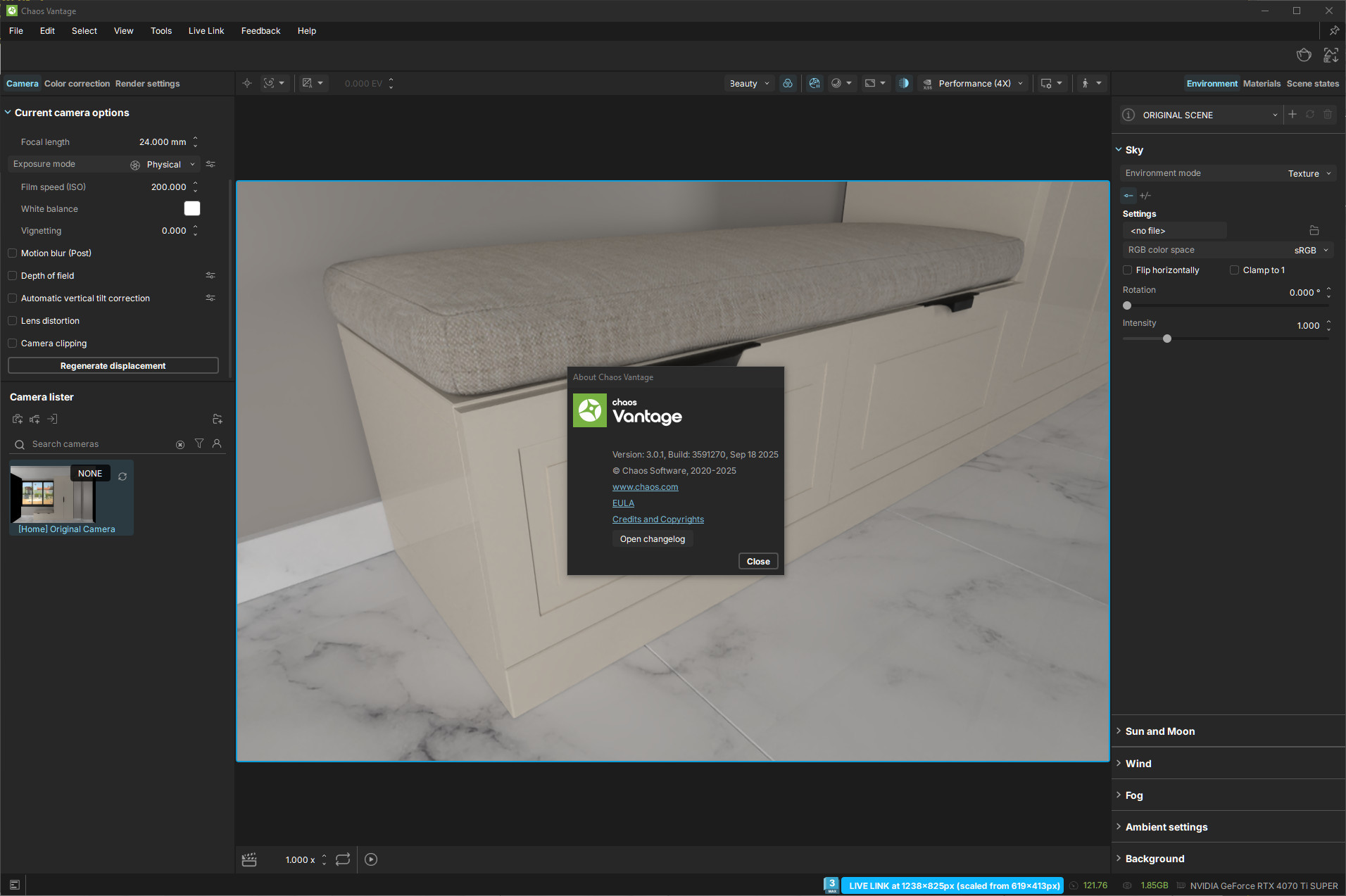
Task: Open the Beauty render element dropdown
Action: [x=749, y=84]
